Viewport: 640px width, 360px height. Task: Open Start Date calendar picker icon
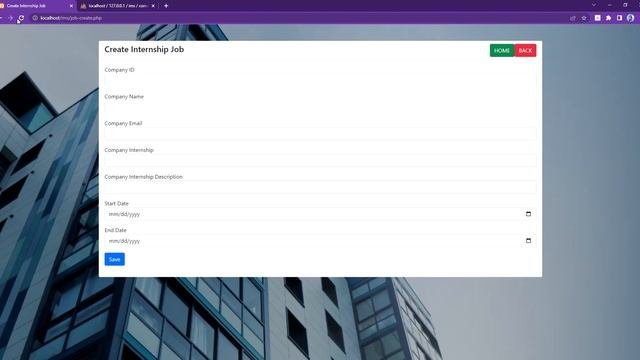pos(528,214)
